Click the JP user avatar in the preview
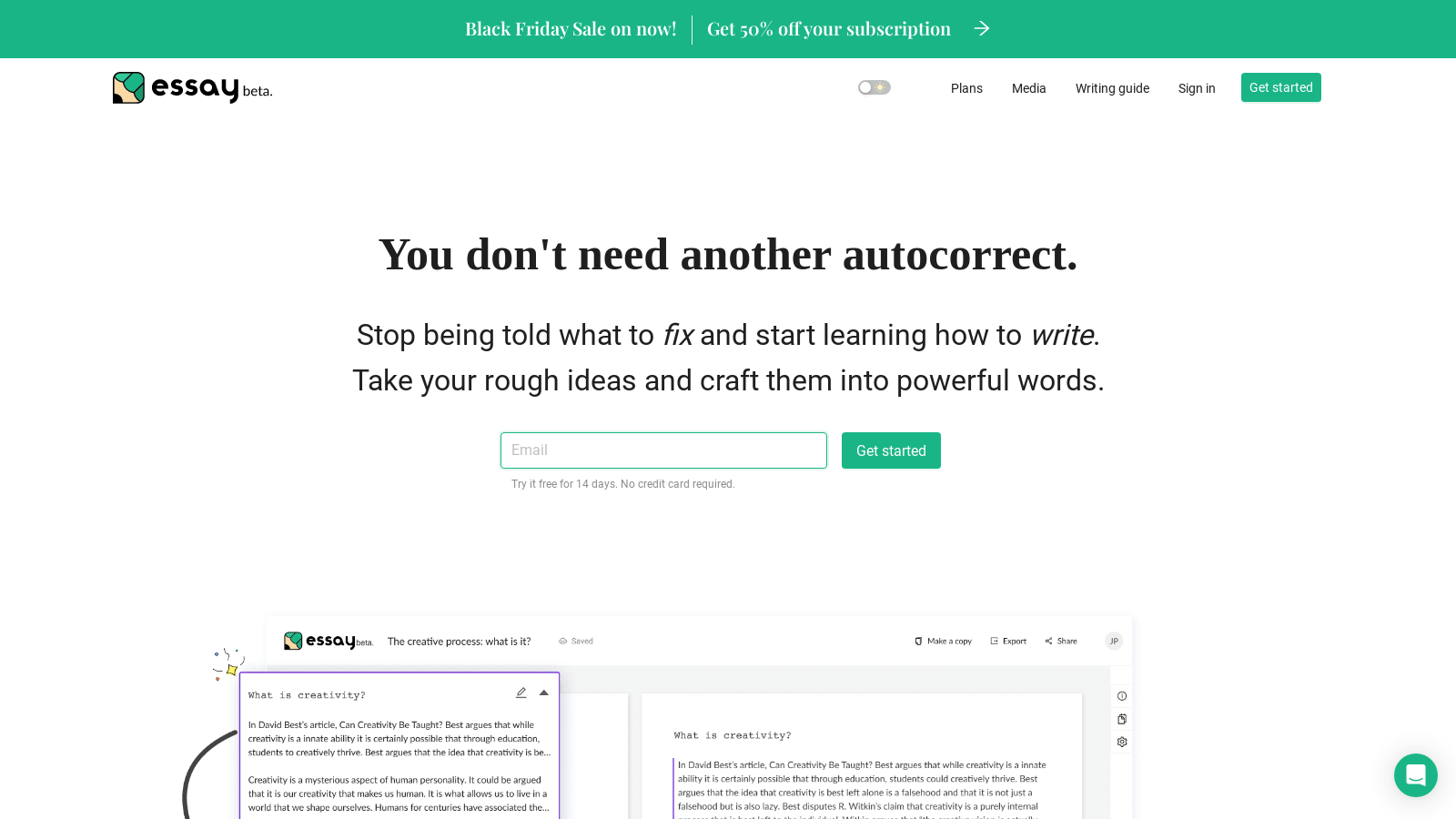The image size is (1456, 819). (x=1114, y=642)
